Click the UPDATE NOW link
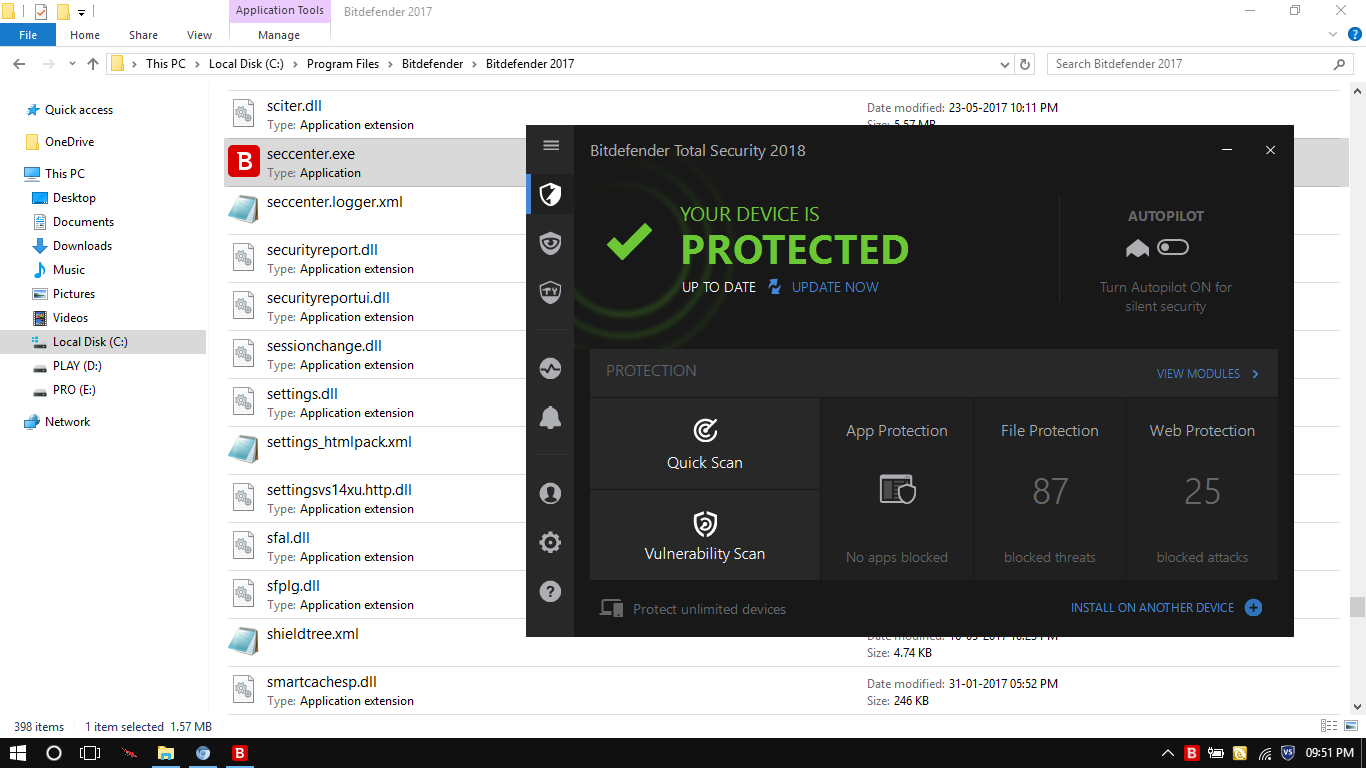 (835, 287)
